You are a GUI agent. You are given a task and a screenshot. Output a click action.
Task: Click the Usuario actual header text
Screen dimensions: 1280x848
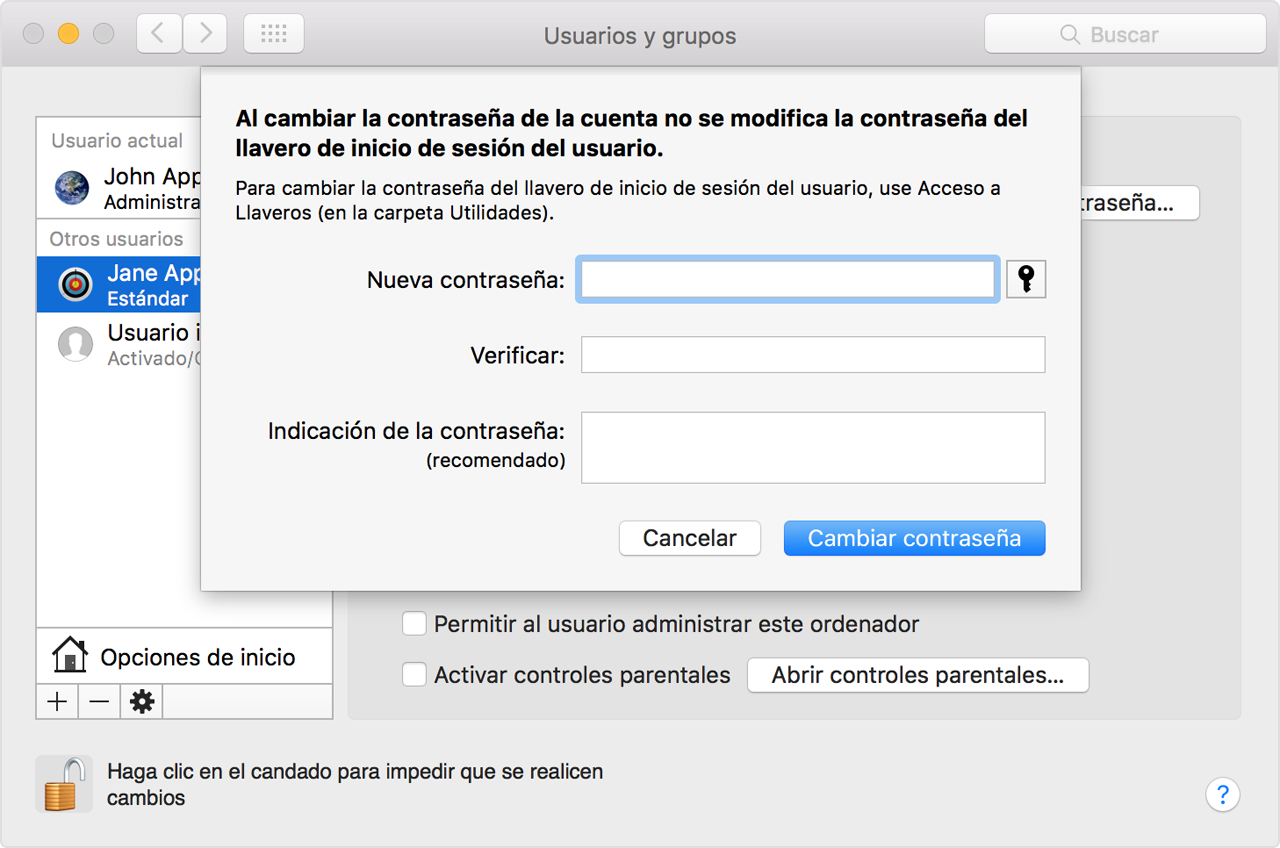click(x=117, y=141)
